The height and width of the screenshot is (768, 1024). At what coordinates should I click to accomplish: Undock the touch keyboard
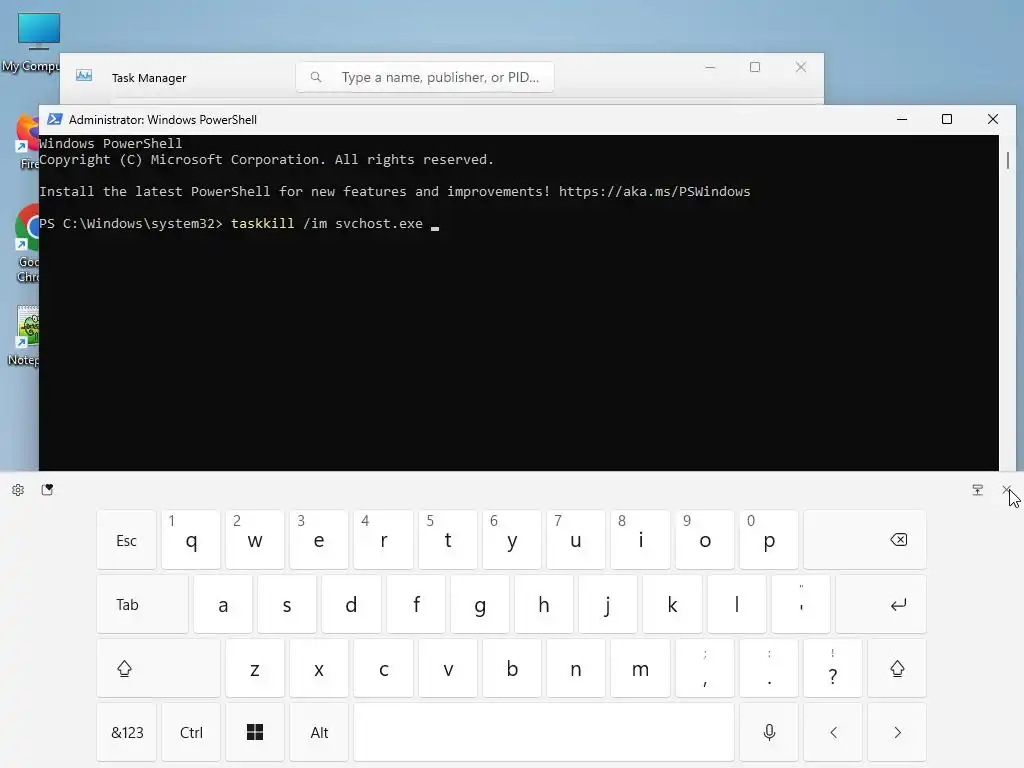[x=978, y=490]
